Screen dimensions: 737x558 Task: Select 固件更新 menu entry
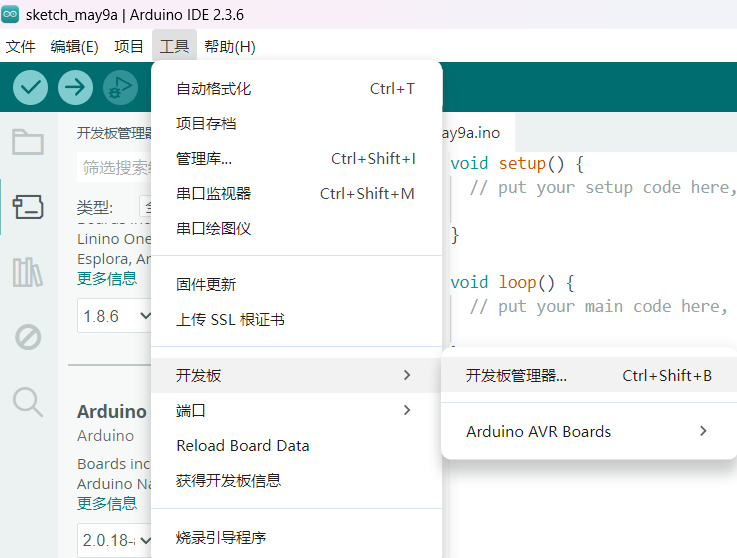(x=297, y=284)
